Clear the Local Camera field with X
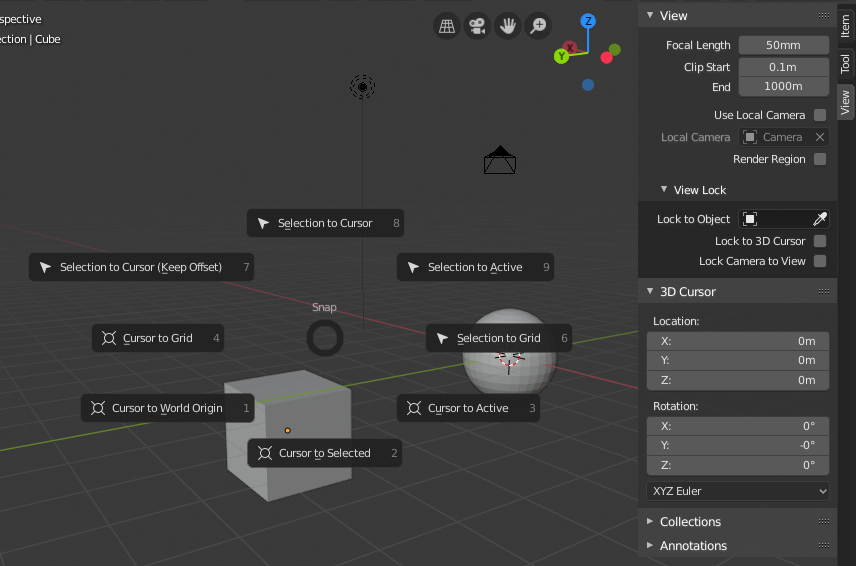This screenshot has height=566, width=856. click(x=820, y=137)
